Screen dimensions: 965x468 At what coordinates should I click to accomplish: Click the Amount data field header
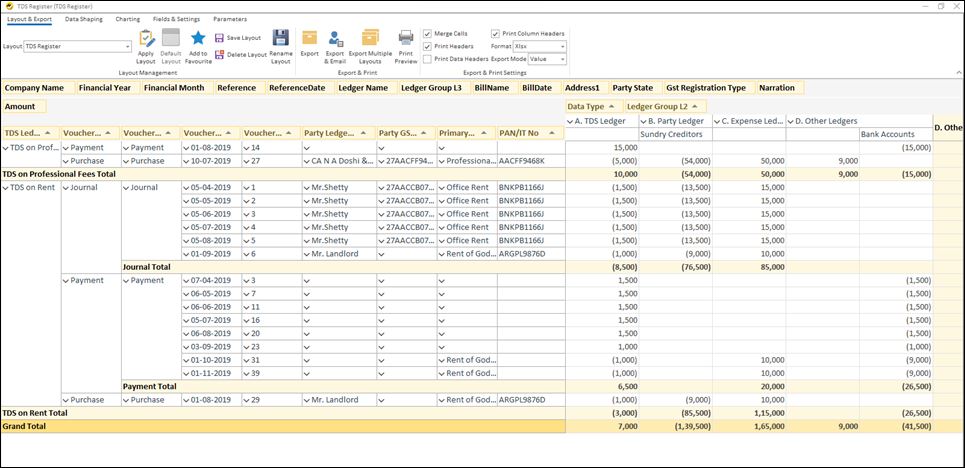[x=23, y=107]
